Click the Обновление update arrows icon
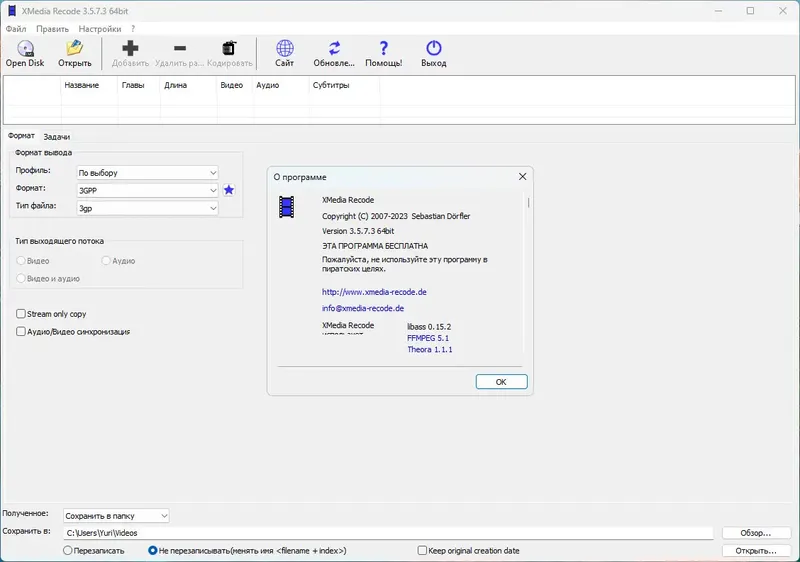The image size is (800, 562). point(334,48)
